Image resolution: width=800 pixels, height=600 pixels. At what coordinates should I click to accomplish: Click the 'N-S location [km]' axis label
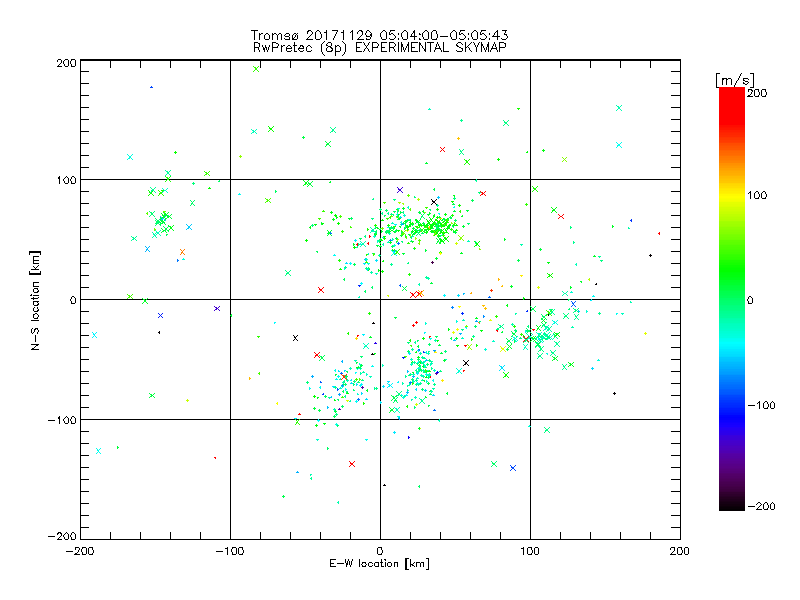click(x=35, y=300)
